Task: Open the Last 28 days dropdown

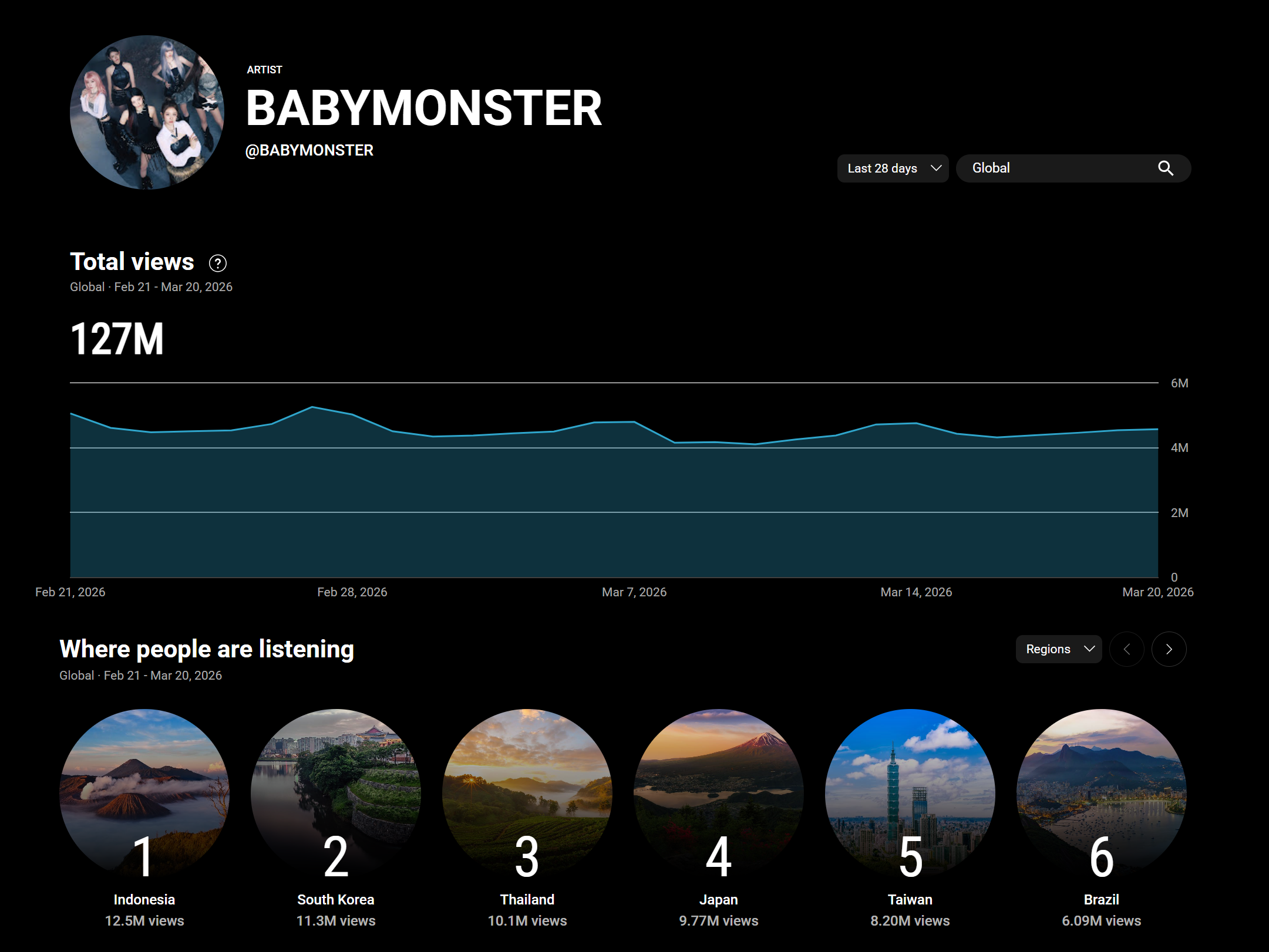Action: coord(893,168)
